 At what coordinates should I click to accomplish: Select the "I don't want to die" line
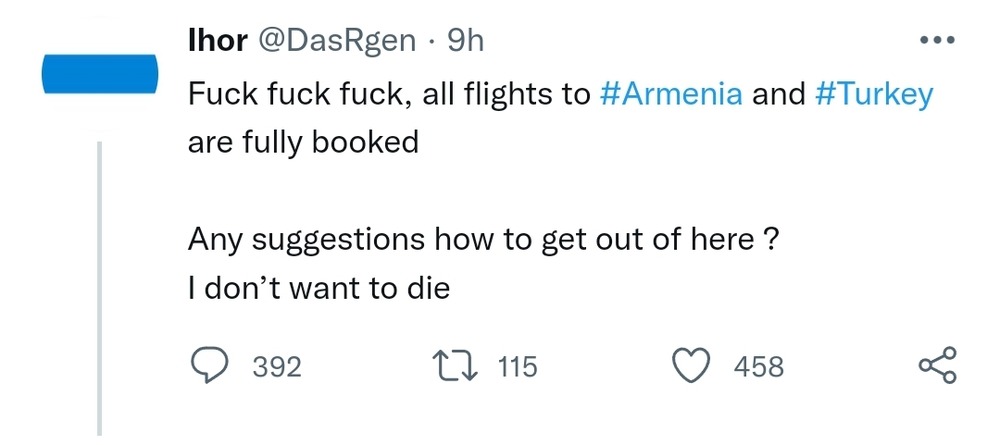[x=319, y=289]
